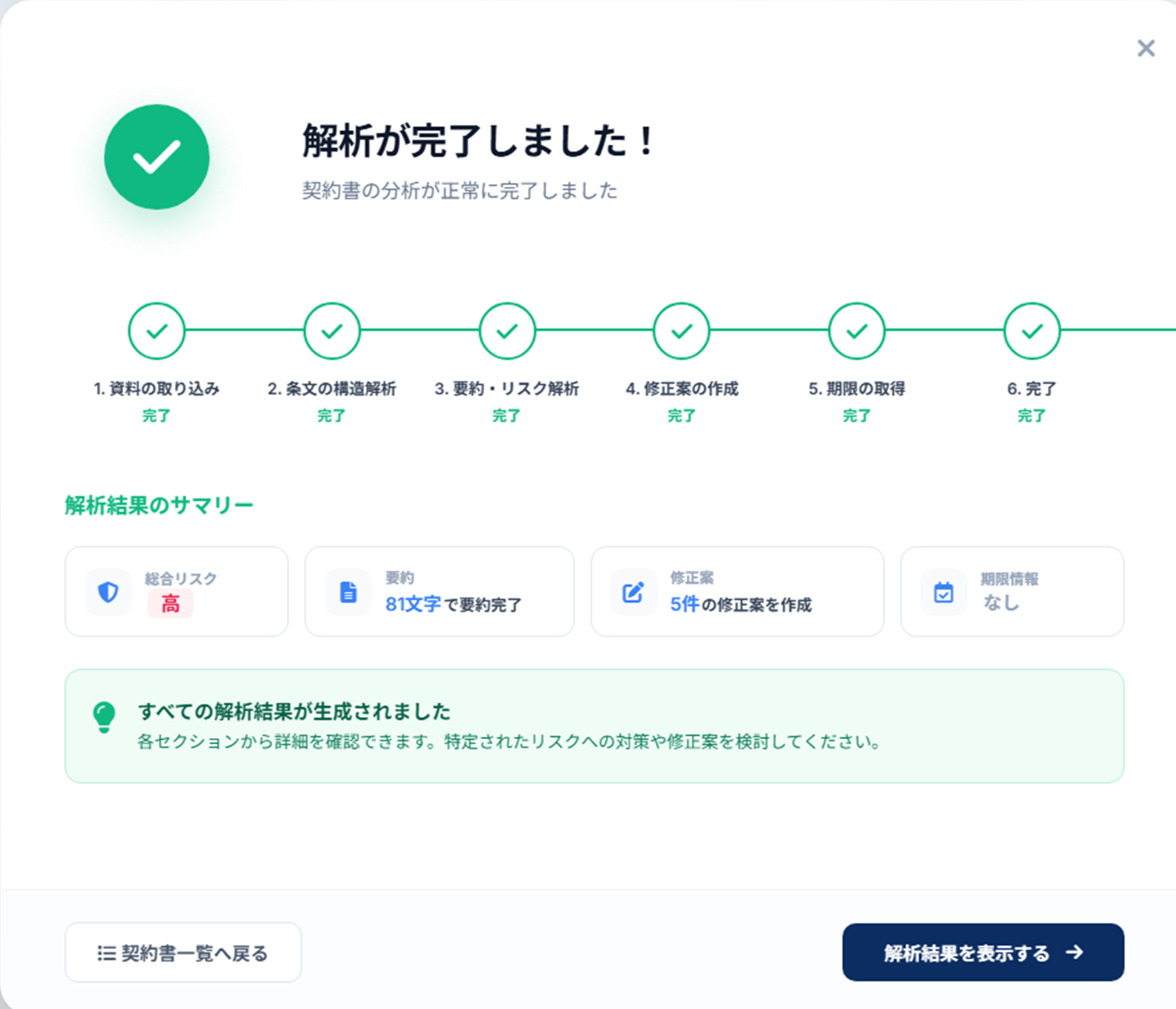The width and height of the screenshot is (1176, 1009).
Task: Click the 2. 条文の構造解析 step label
Action: click(332, 388)
